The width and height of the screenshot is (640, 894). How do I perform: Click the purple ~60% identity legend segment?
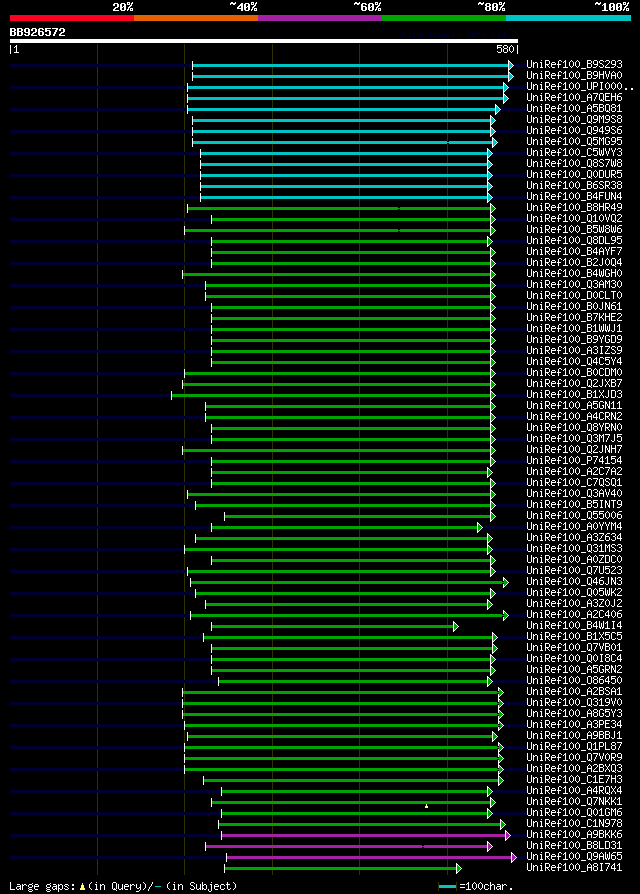(320, 18)
